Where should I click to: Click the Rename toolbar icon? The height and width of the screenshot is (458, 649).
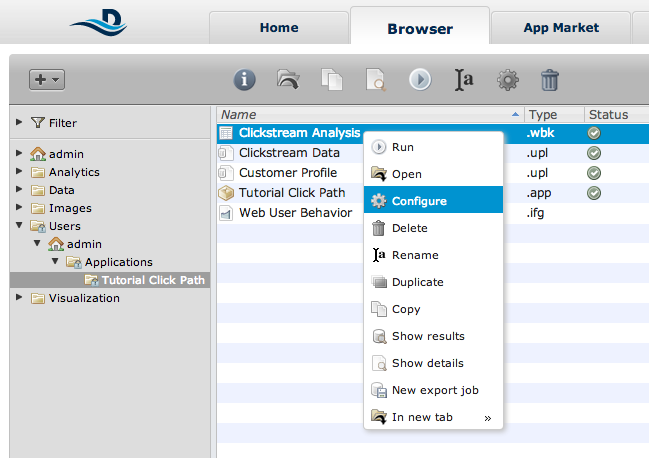464,79
